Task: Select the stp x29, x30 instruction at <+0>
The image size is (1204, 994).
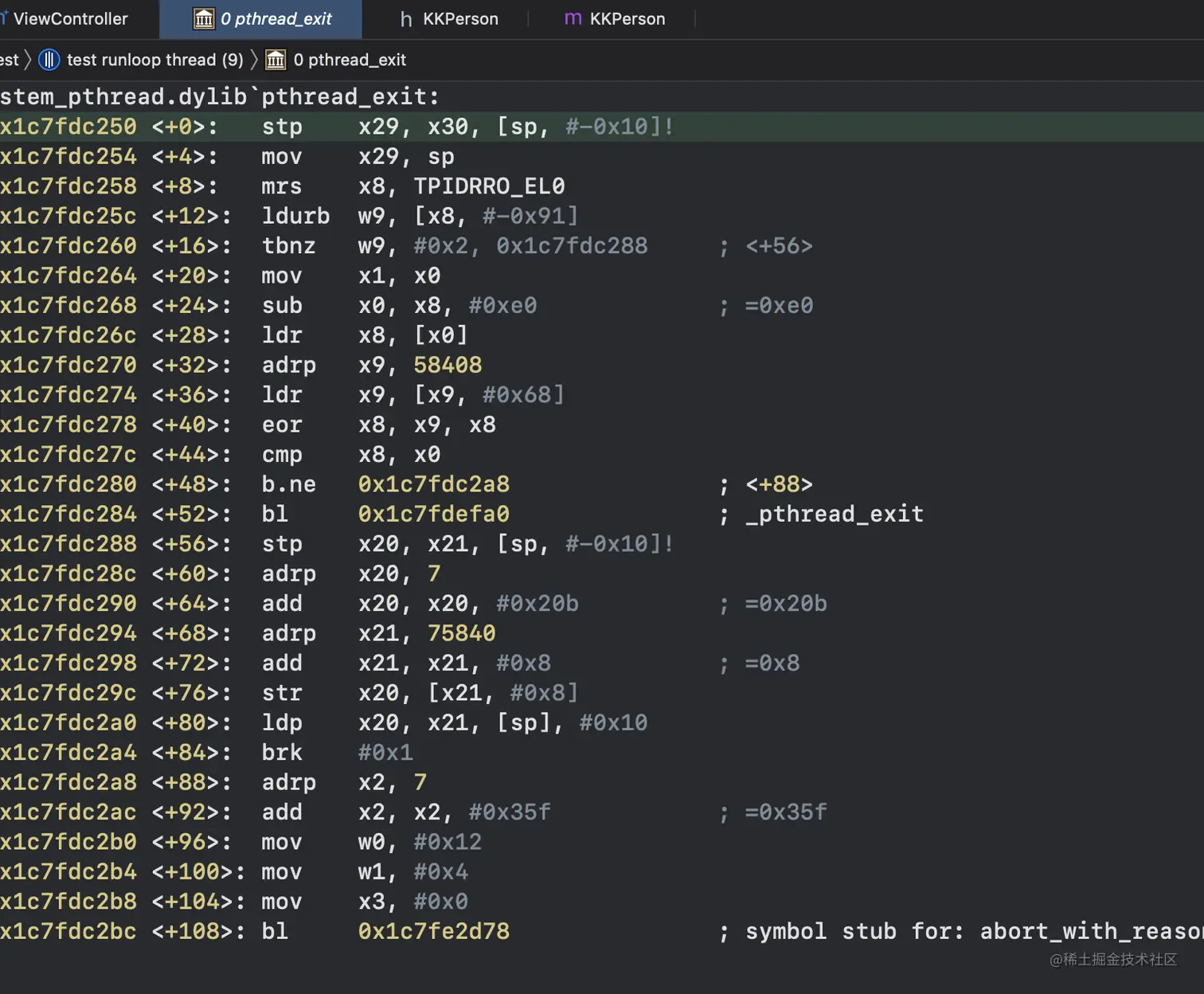Action: click(602, 127)
